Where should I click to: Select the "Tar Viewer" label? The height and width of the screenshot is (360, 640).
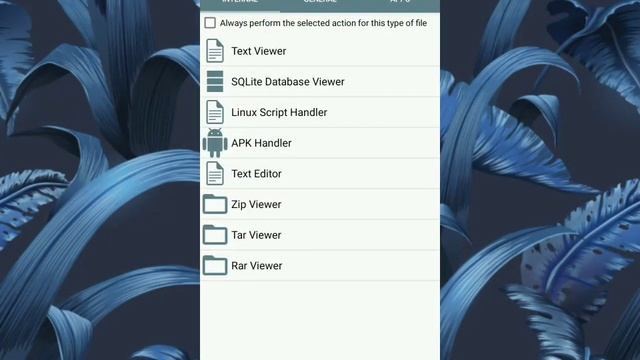pyautogui.click(x=256, y=235)
